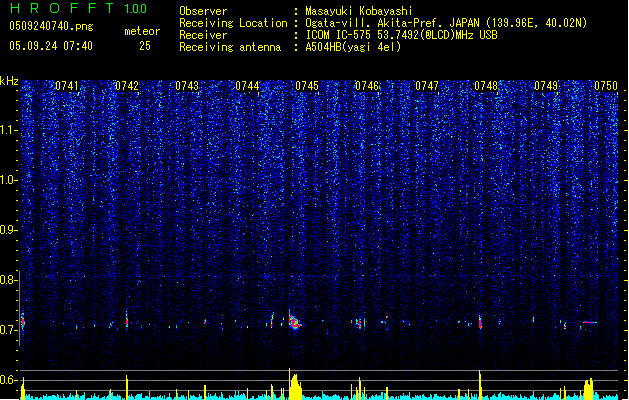Click the kHz axis unit label
629x400 pixels.
coord(9,81)
